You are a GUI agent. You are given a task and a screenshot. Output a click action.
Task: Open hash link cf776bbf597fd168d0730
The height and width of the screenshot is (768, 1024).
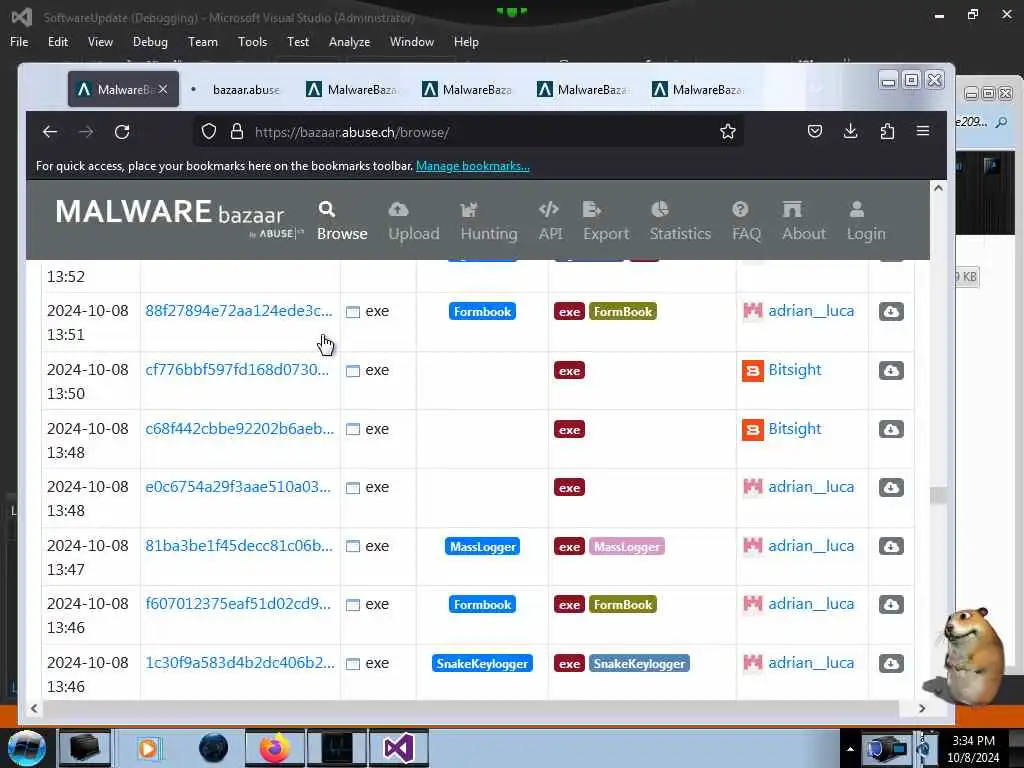[x=237, y=370]
